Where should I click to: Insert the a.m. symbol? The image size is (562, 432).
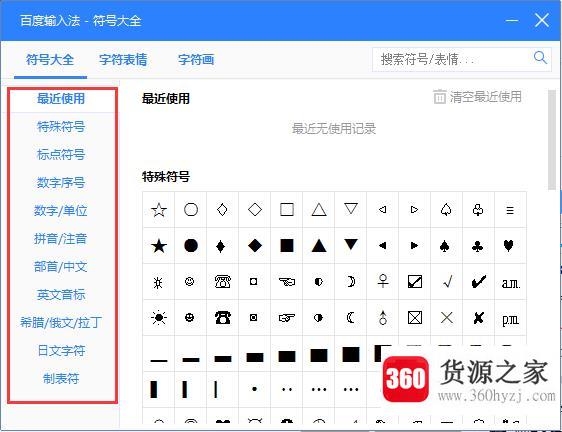click(510, 282)
